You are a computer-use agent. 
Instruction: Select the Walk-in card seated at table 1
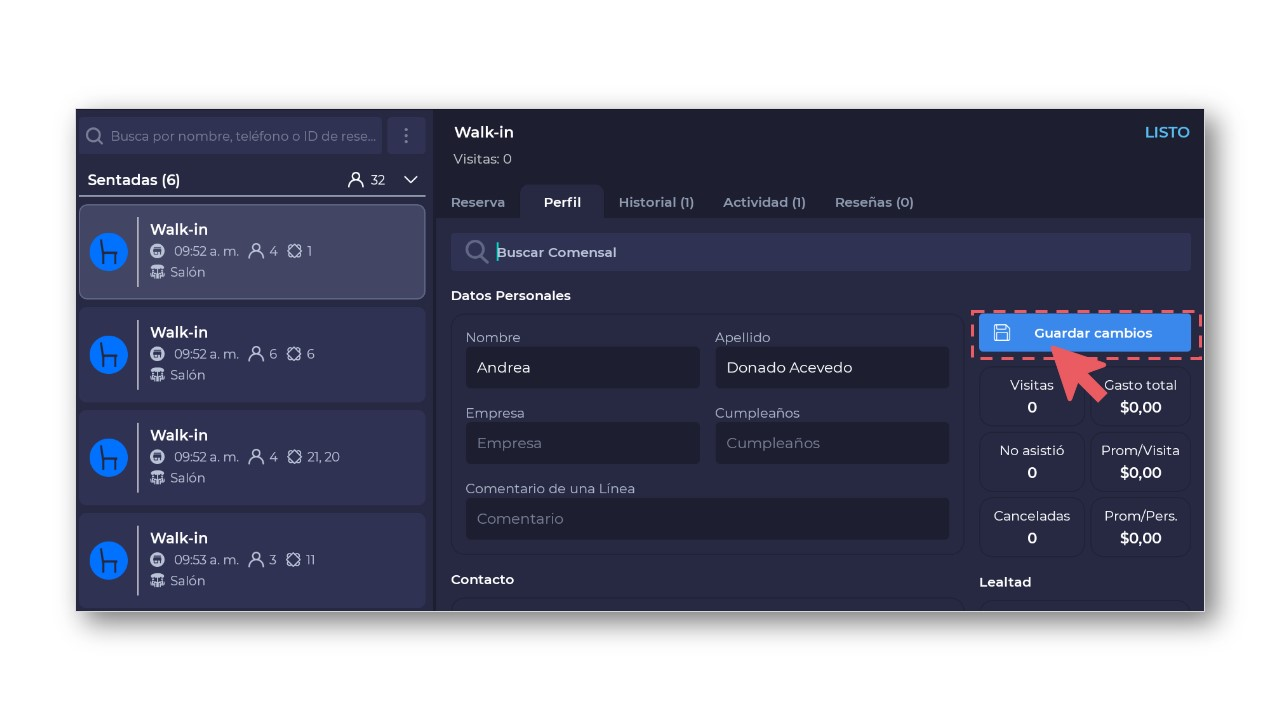tap(252, 252)
